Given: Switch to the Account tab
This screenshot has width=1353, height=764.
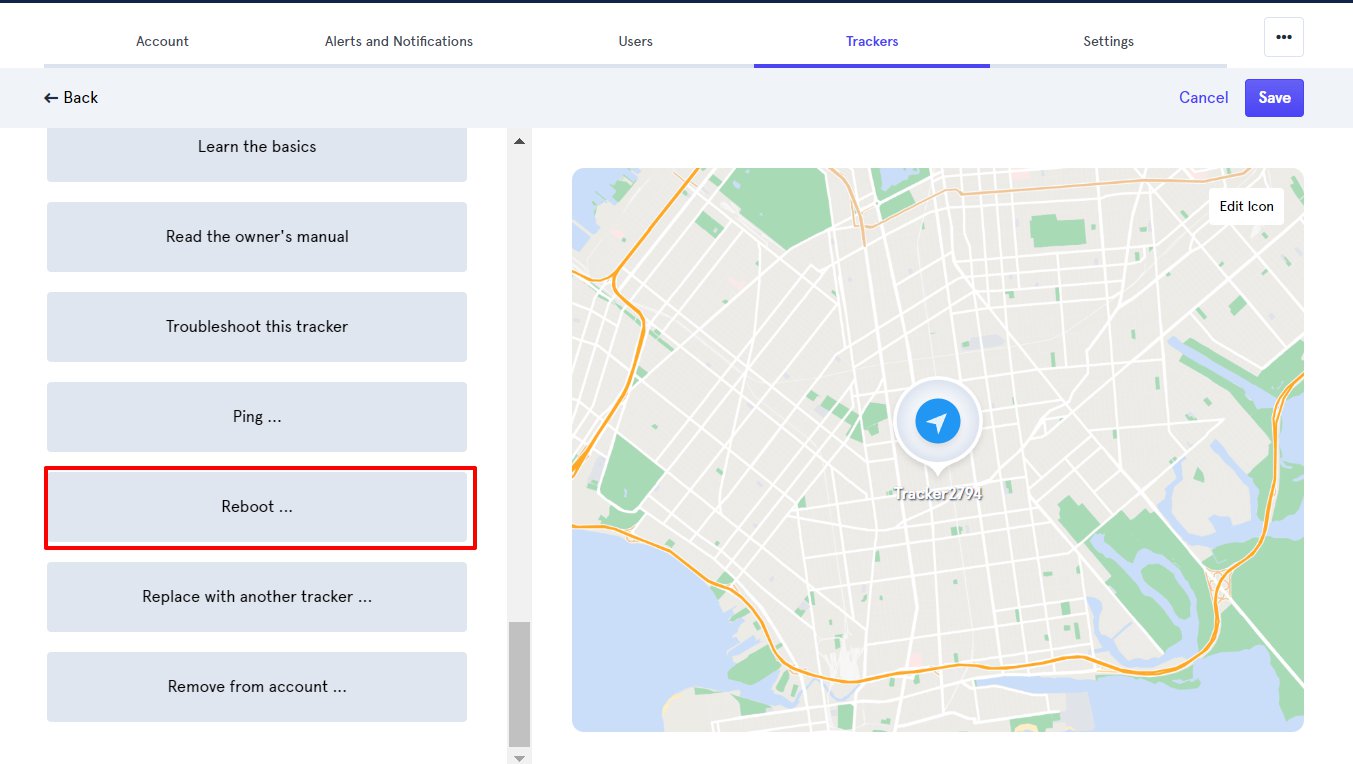Looking at the screenshot, I should (162, 41).
